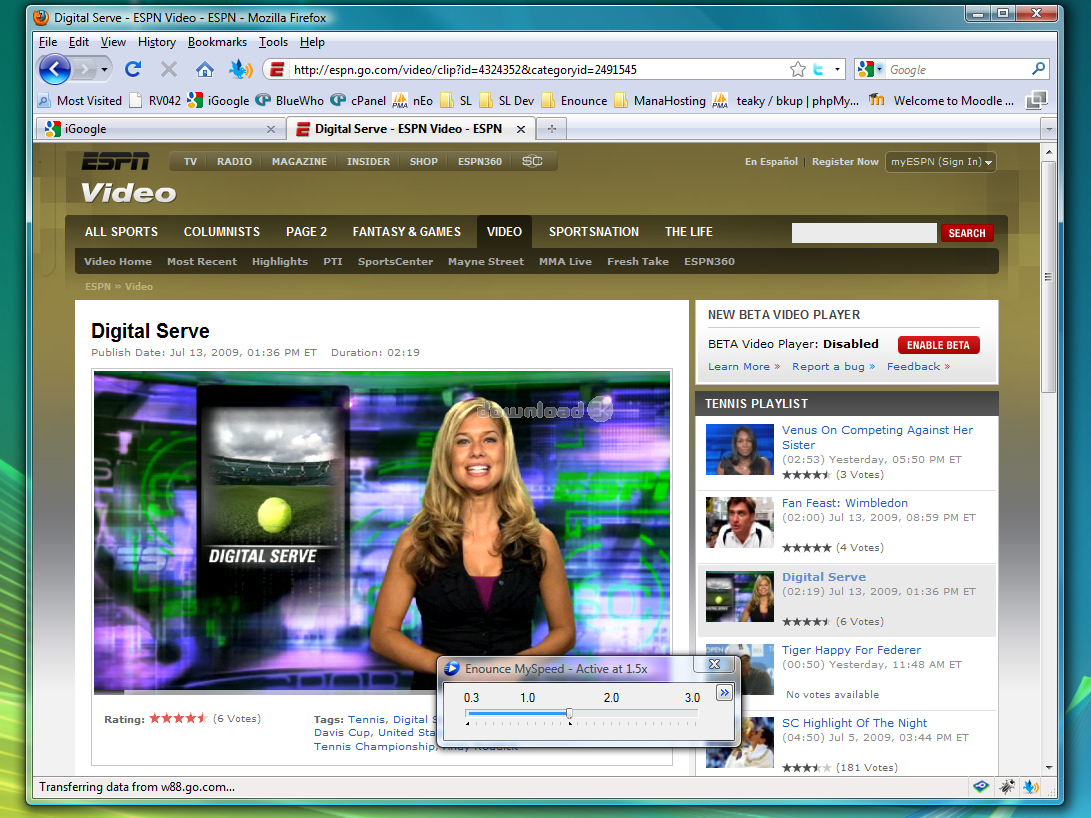Bookmark this page with the star icon

coord(797,70)
